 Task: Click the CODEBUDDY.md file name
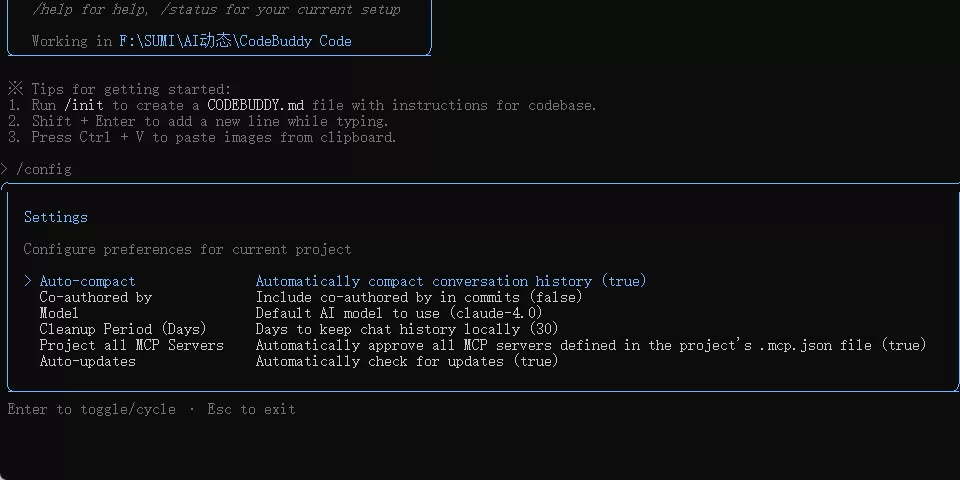coord(255,105)
